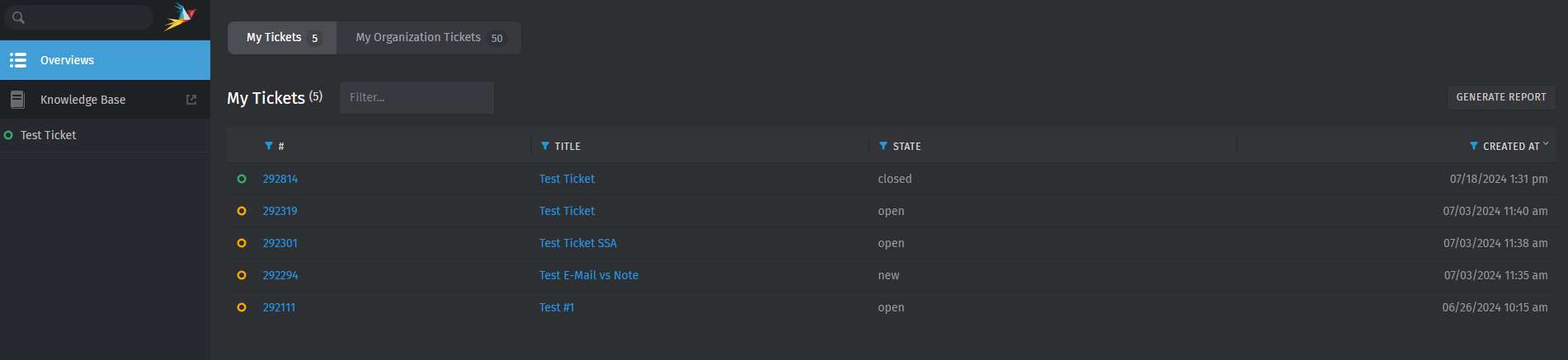Click filter icon in # column
The width and height of the screenshot is (1568, 360).
point(269,146)
